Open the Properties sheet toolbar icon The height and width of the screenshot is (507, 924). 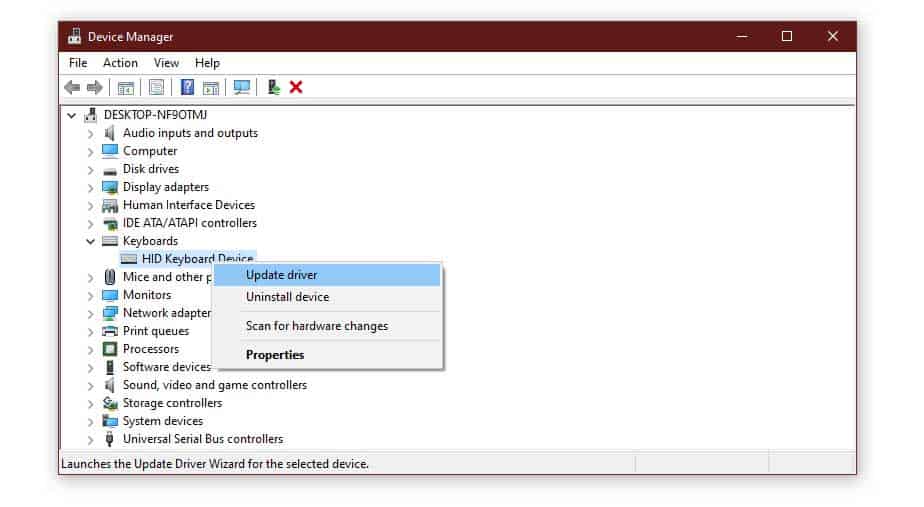tap(156, 88)
